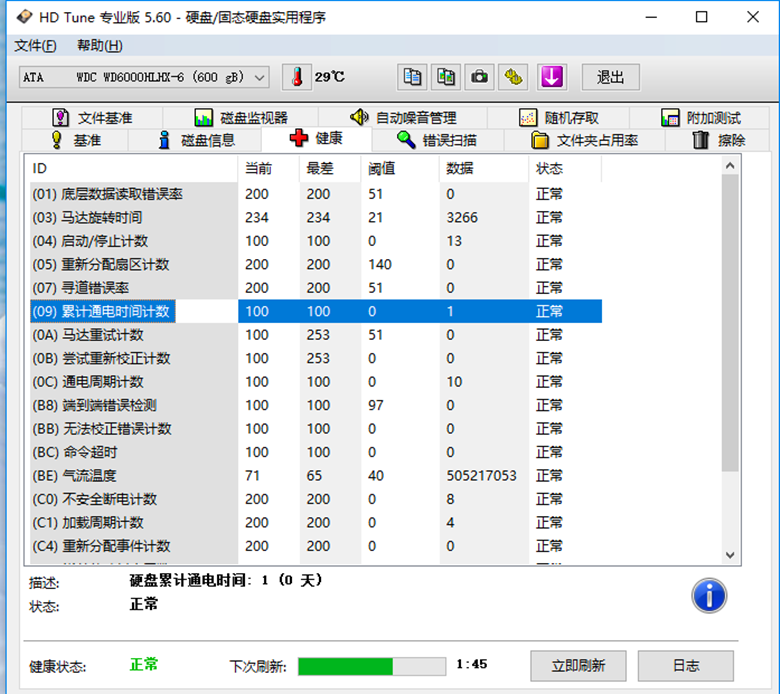Open the 日志 button

pyautogui.click(x=685, y=665)
